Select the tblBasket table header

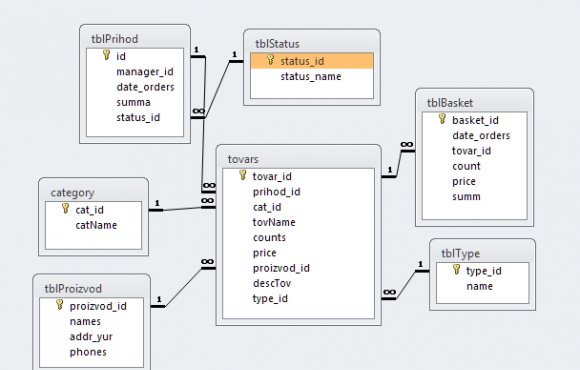coord(474,103)
